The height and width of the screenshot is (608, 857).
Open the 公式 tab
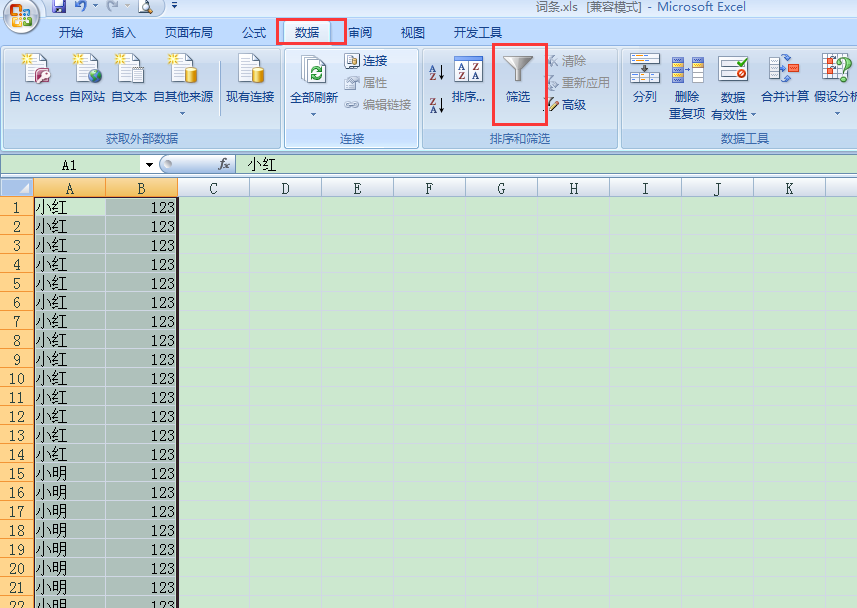pyautogui.click(x=254, y=32)
